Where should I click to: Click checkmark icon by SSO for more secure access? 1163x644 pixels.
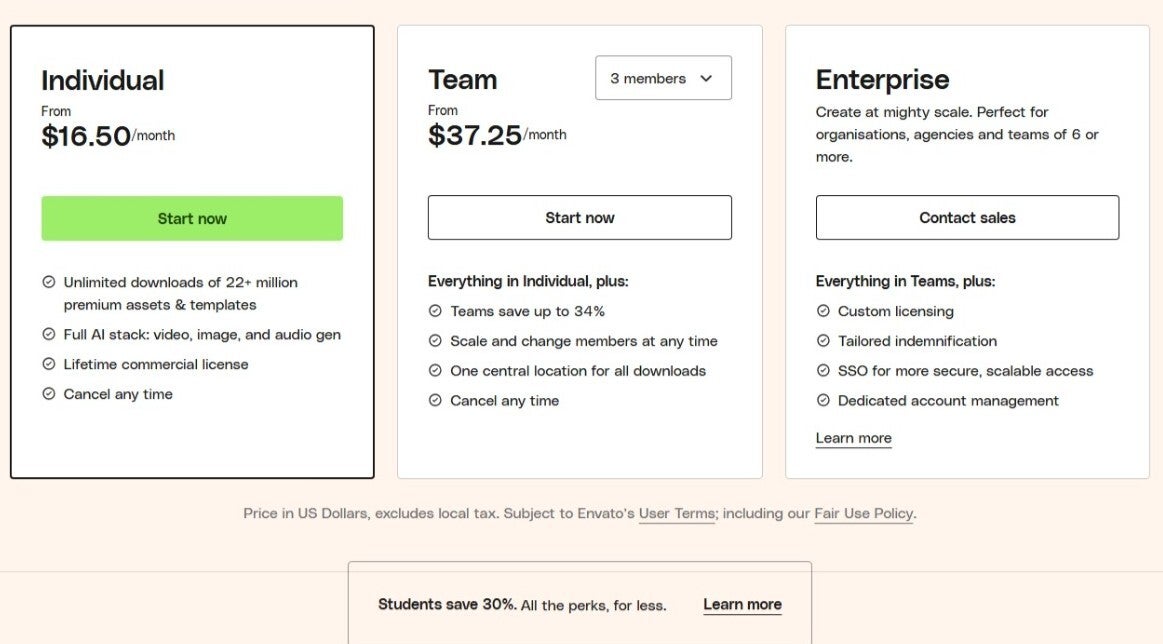point(823,370)
